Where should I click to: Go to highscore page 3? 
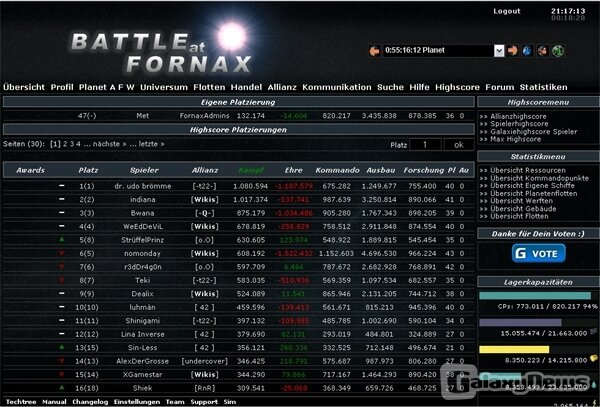(x=72, y=144)
